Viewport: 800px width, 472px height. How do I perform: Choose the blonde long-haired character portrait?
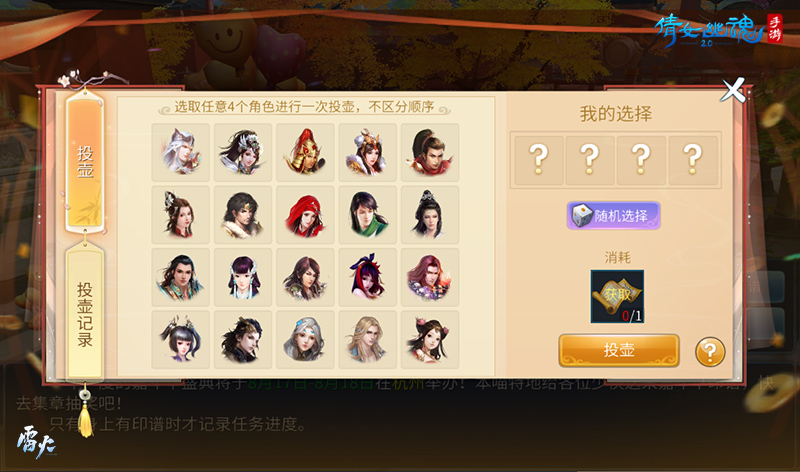(367, 339)
